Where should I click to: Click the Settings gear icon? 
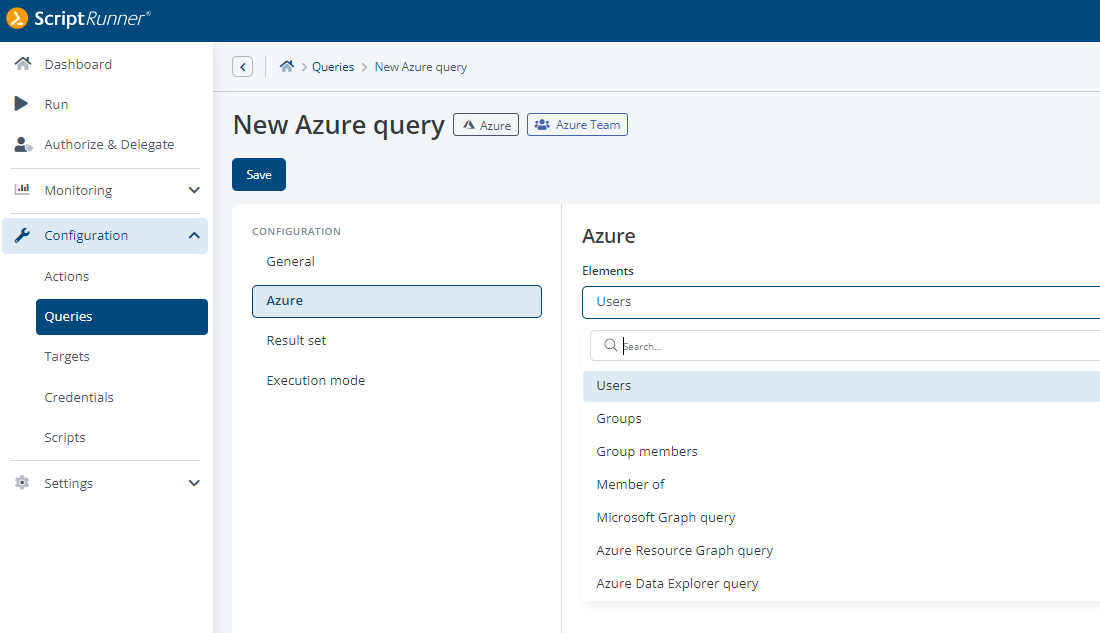tap(22, 483)
